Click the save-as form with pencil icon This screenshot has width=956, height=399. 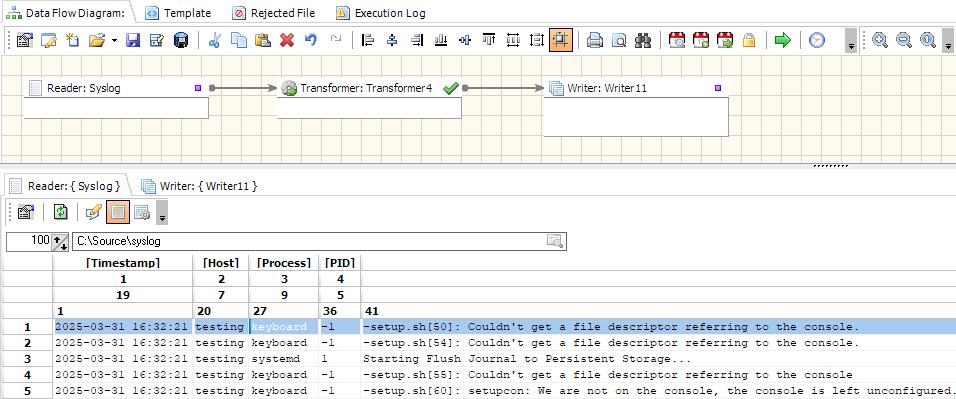[157, 40]
